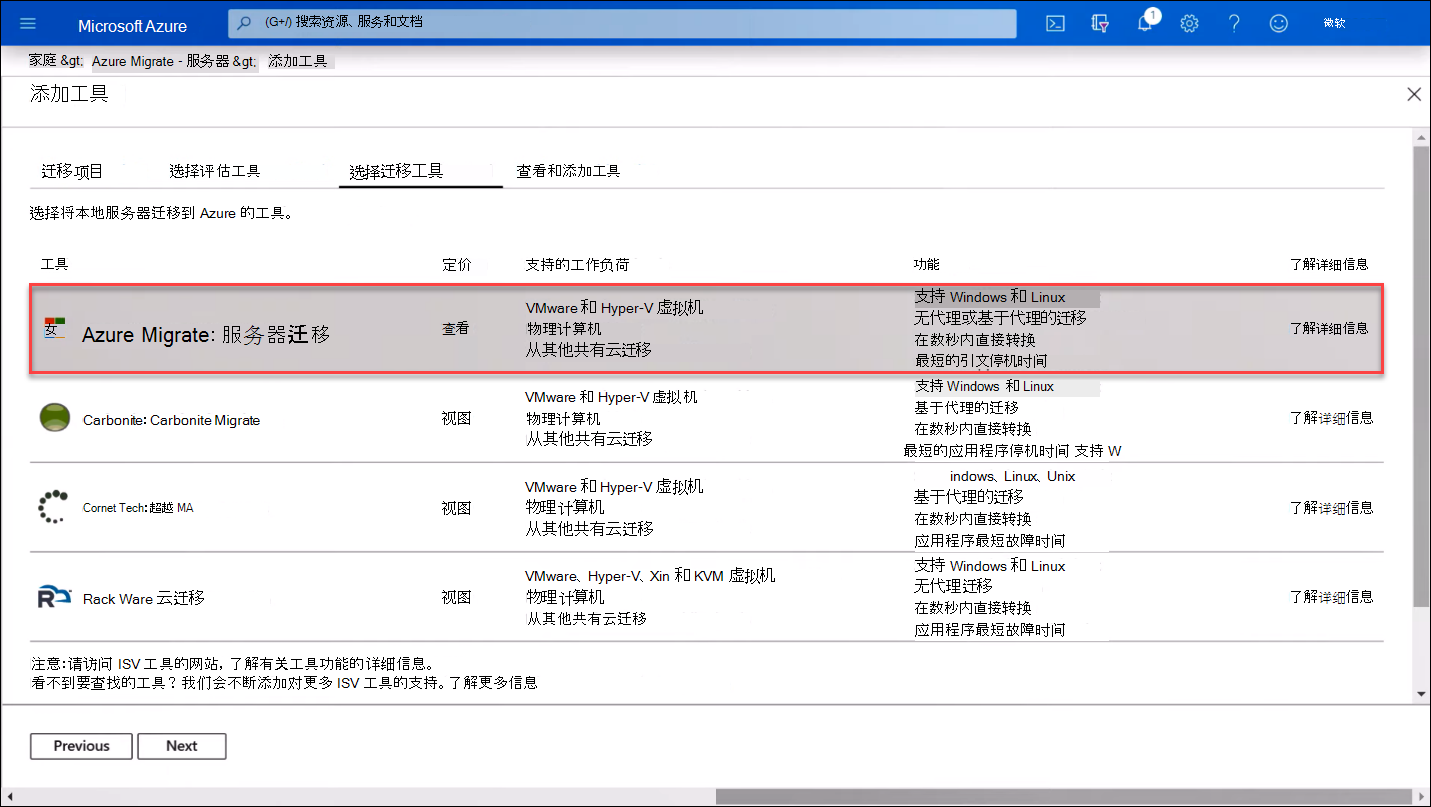Select Azure Migrate: 服务器迁移 tool row

pyautogui.click(x=706, y=329)
